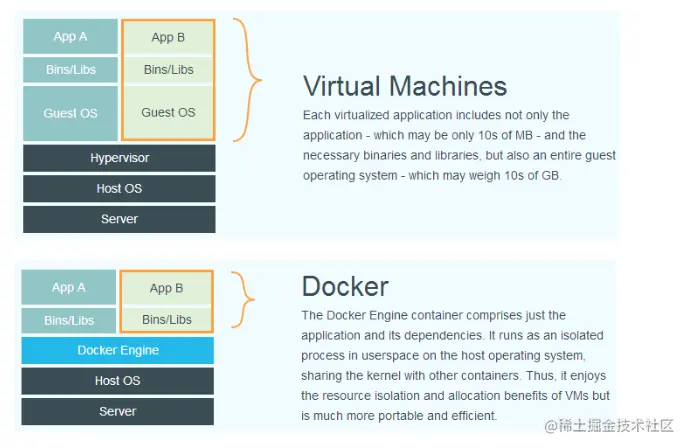Select the Server layer in Virtual Machines stack

coord(119,219)
